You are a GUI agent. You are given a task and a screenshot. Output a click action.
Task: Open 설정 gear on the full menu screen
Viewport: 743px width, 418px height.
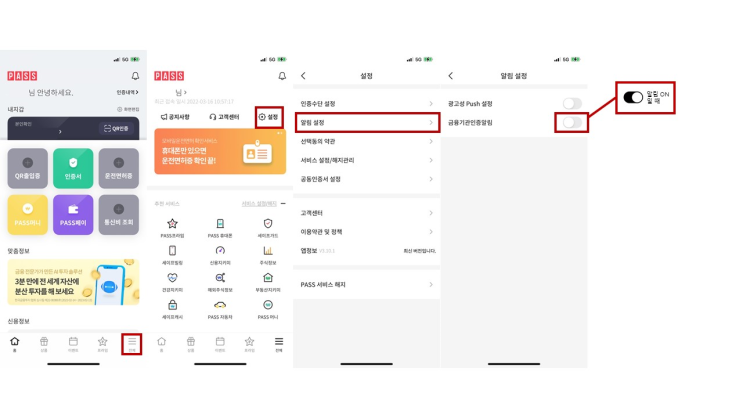(269, 117)
